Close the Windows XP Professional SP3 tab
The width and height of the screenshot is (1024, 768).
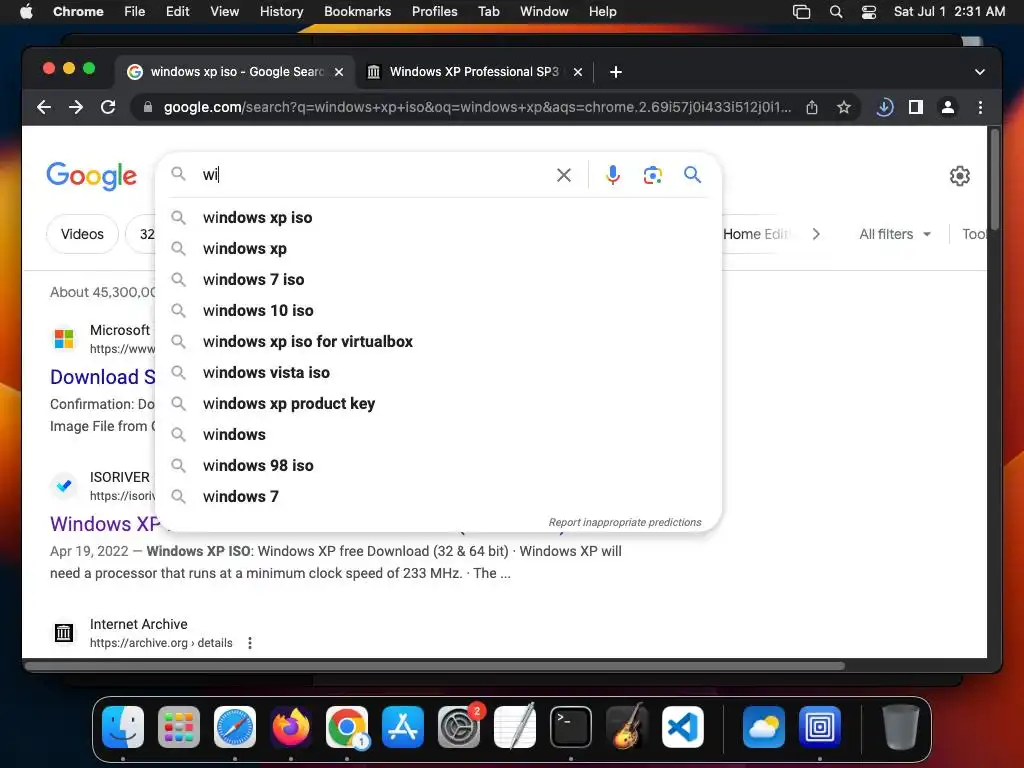tap(577, 72)
